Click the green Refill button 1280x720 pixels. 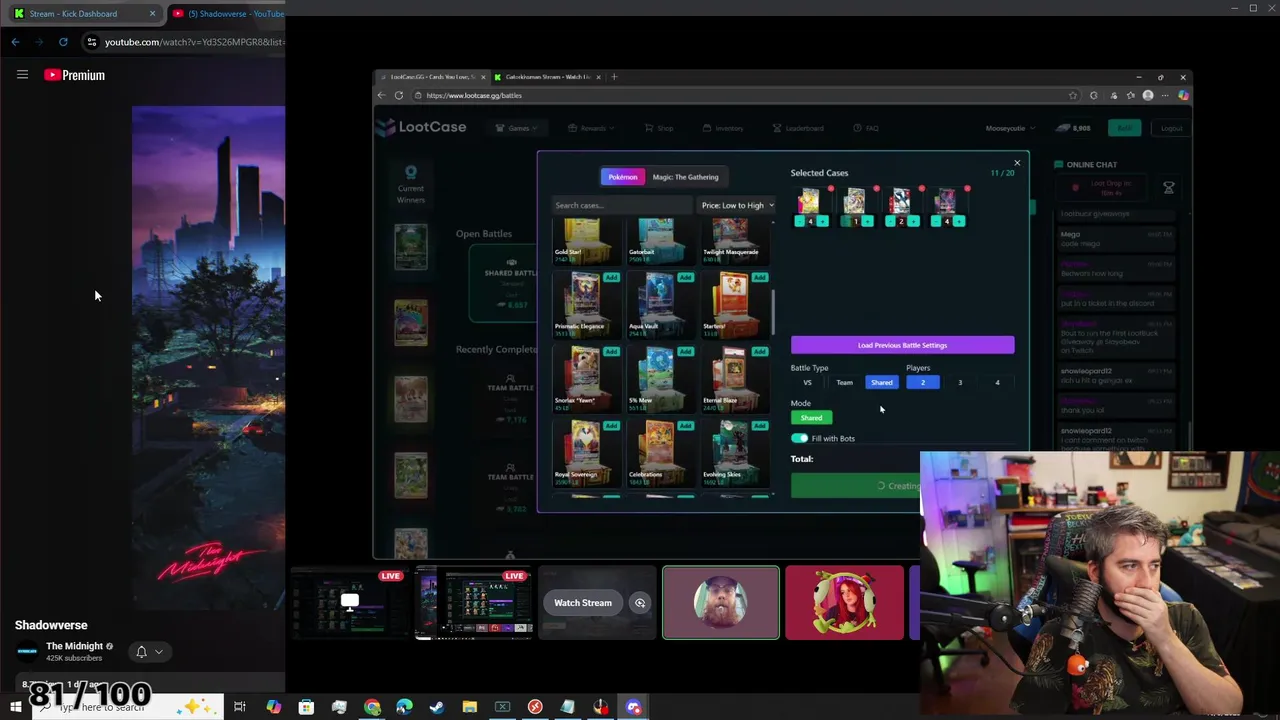pos(1125,128)
